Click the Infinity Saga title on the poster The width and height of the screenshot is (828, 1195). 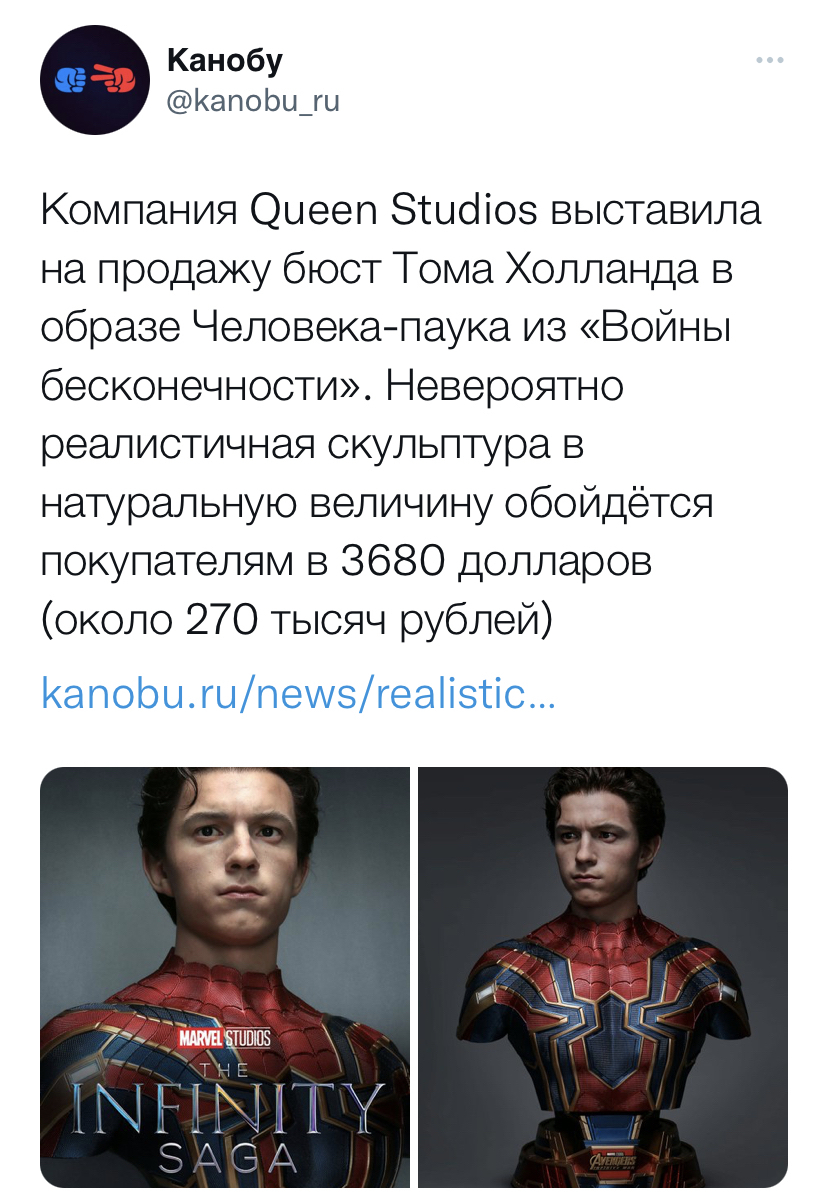click(x=226, y=1119)
